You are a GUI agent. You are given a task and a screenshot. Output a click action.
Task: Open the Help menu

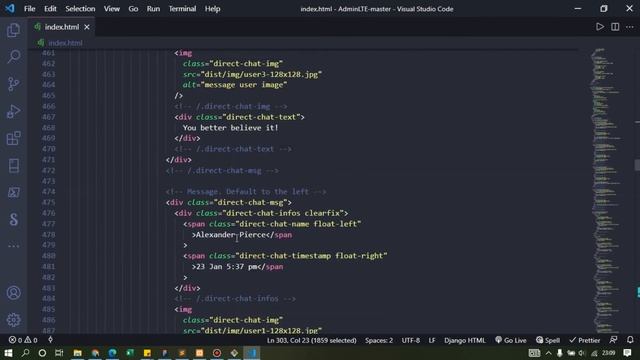pyautogui.click(x=212, y=9)
